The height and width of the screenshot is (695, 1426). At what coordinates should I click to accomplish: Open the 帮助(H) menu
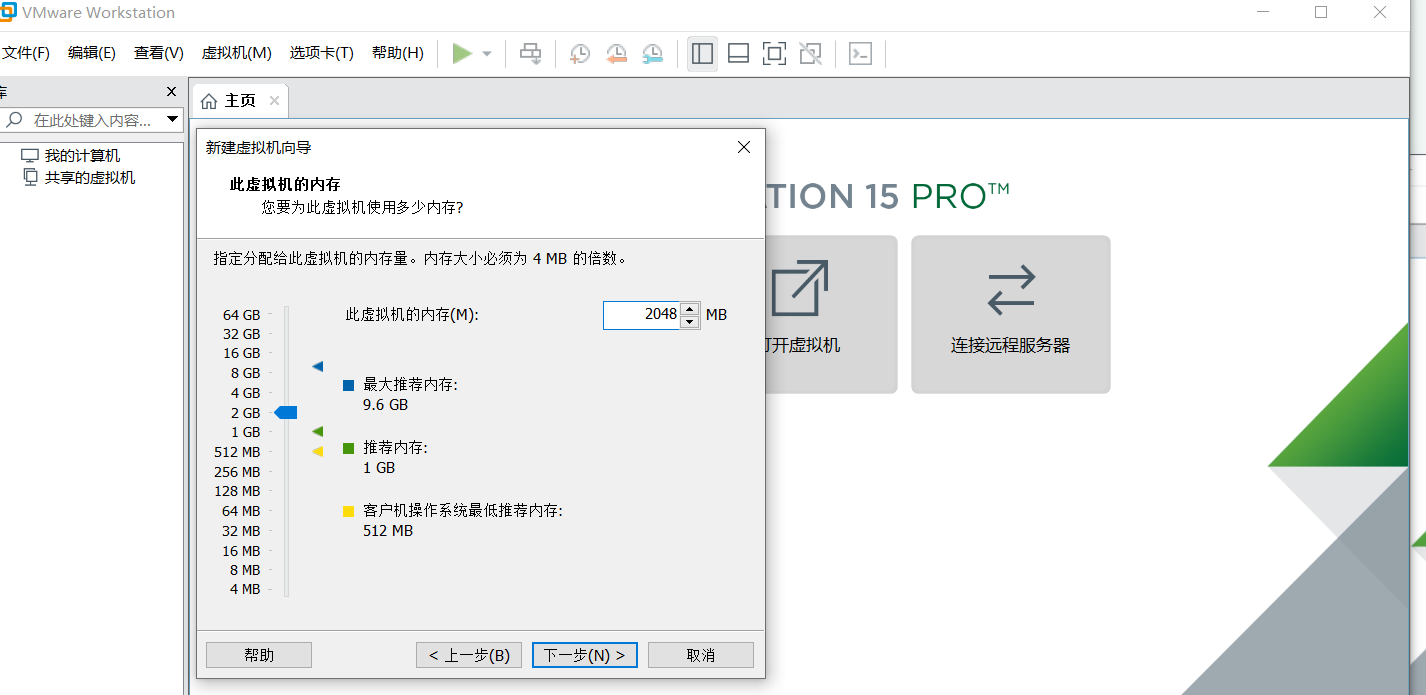tap(398, 53)
